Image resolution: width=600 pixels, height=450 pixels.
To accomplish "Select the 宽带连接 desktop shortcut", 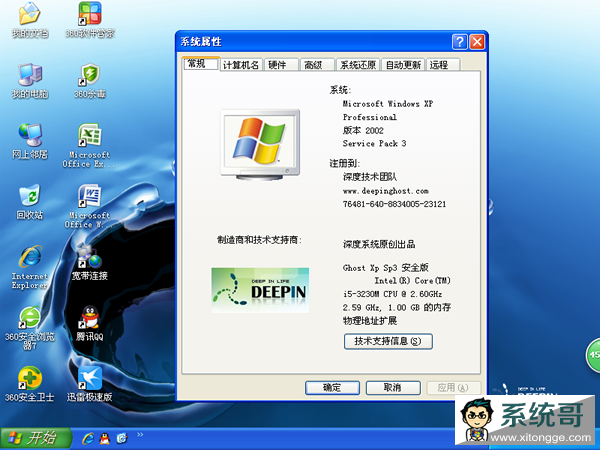I will pyautogui.click(x=90, y=262).
